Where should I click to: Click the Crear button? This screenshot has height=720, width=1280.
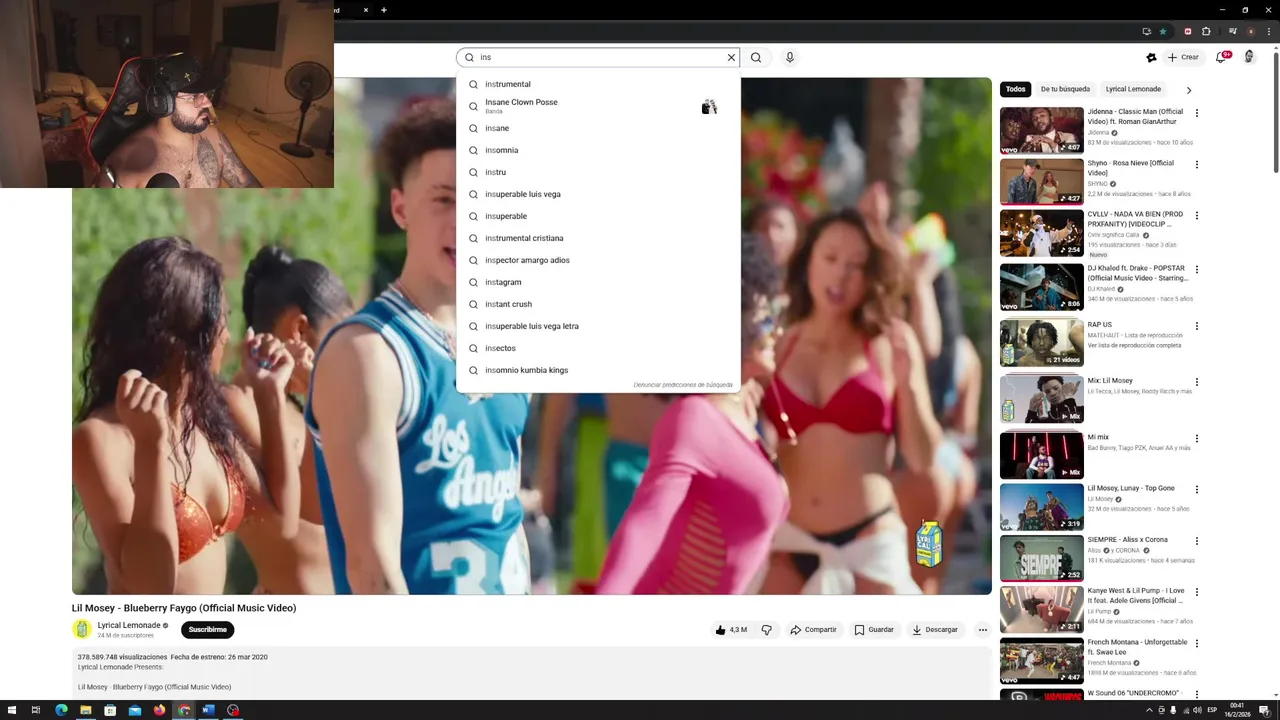[x=1183, y=57]
